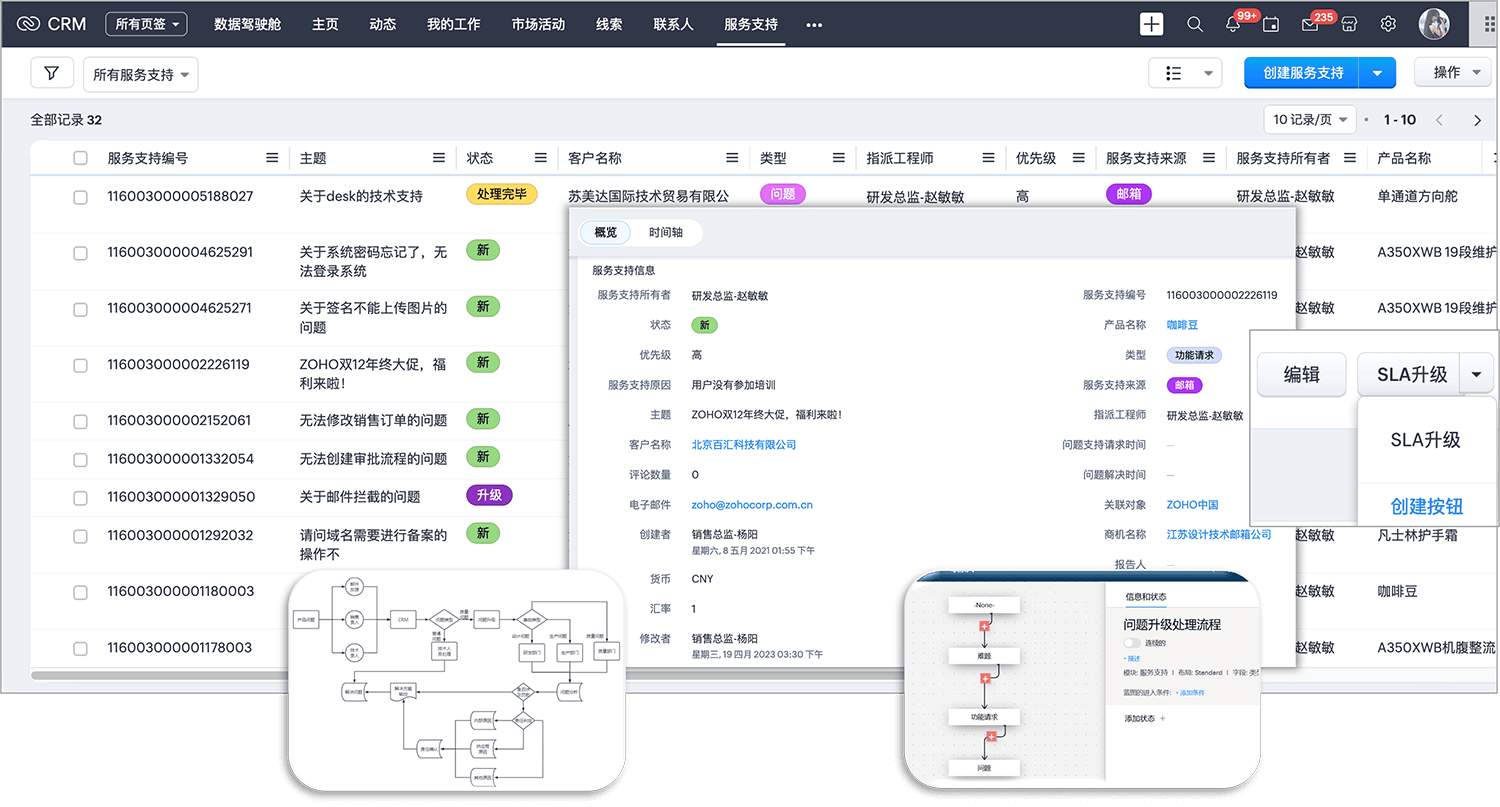Click the Zoho CRM logo icon
1500x807 pixels.
[x=28, y=24]
